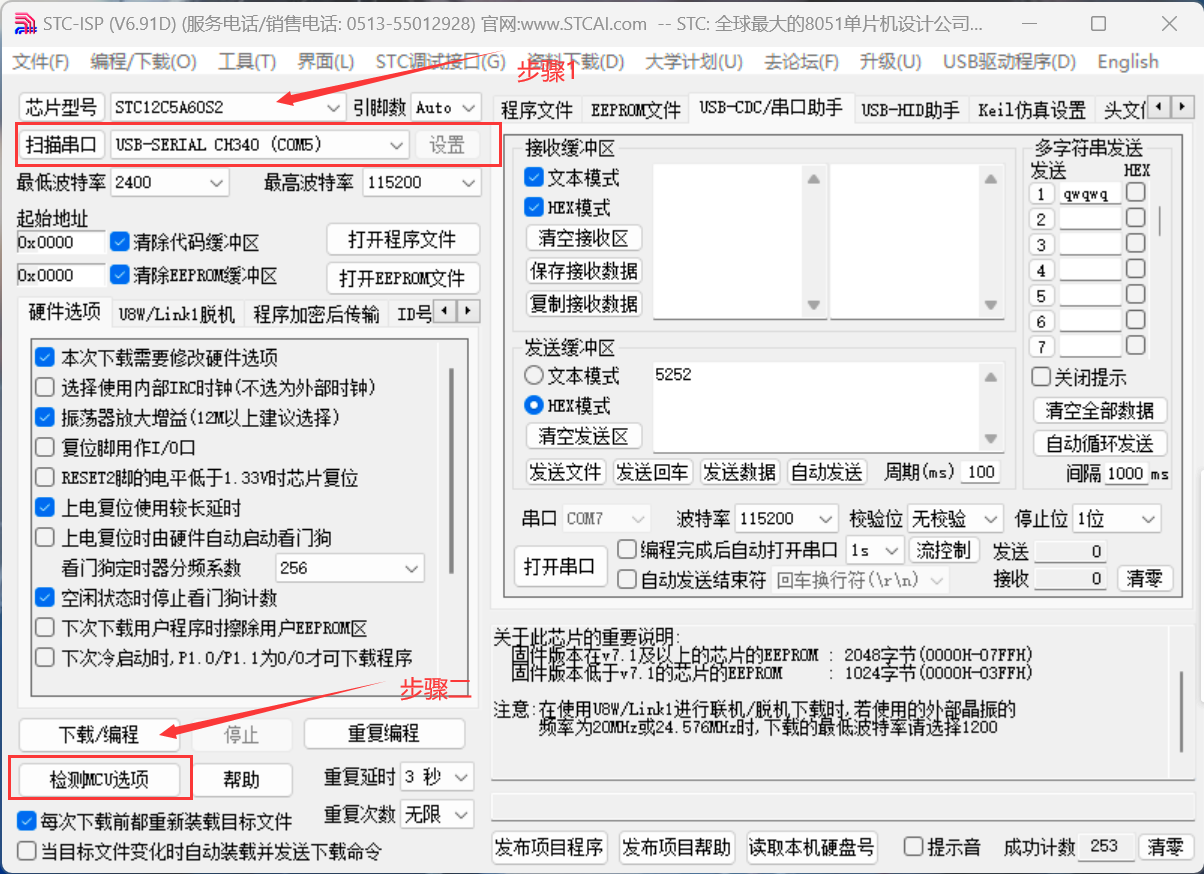Open the Keil仿真设置 tab

pos(1031,109)
